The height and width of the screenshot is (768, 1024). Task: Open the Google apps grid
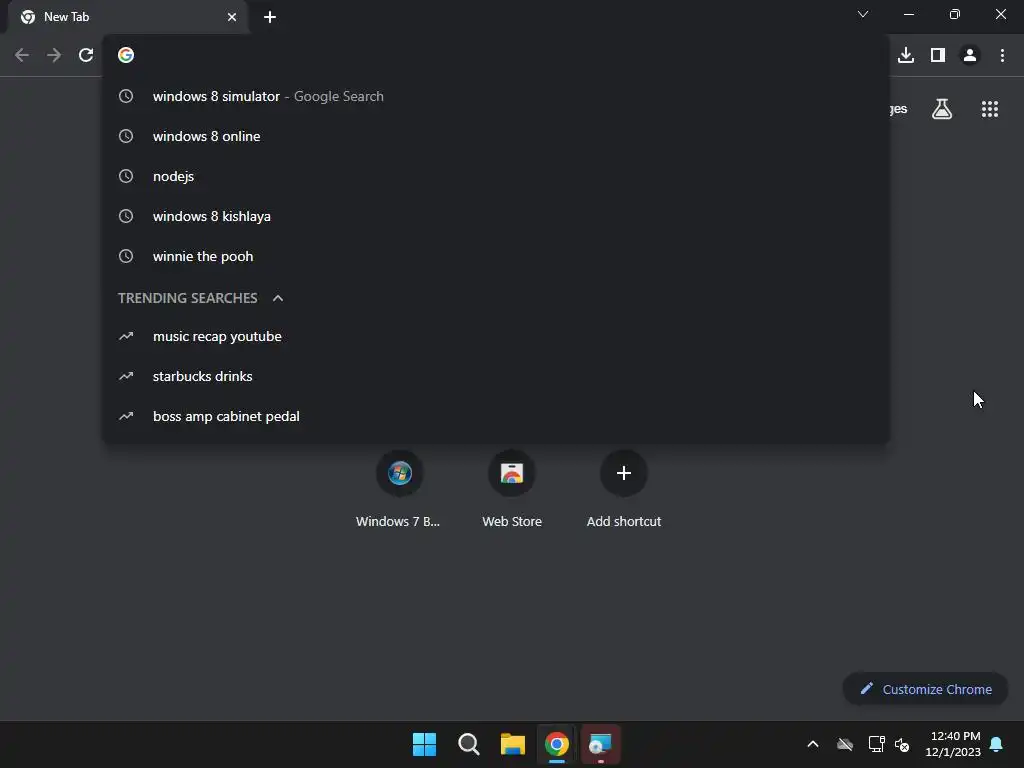(990, 109)
